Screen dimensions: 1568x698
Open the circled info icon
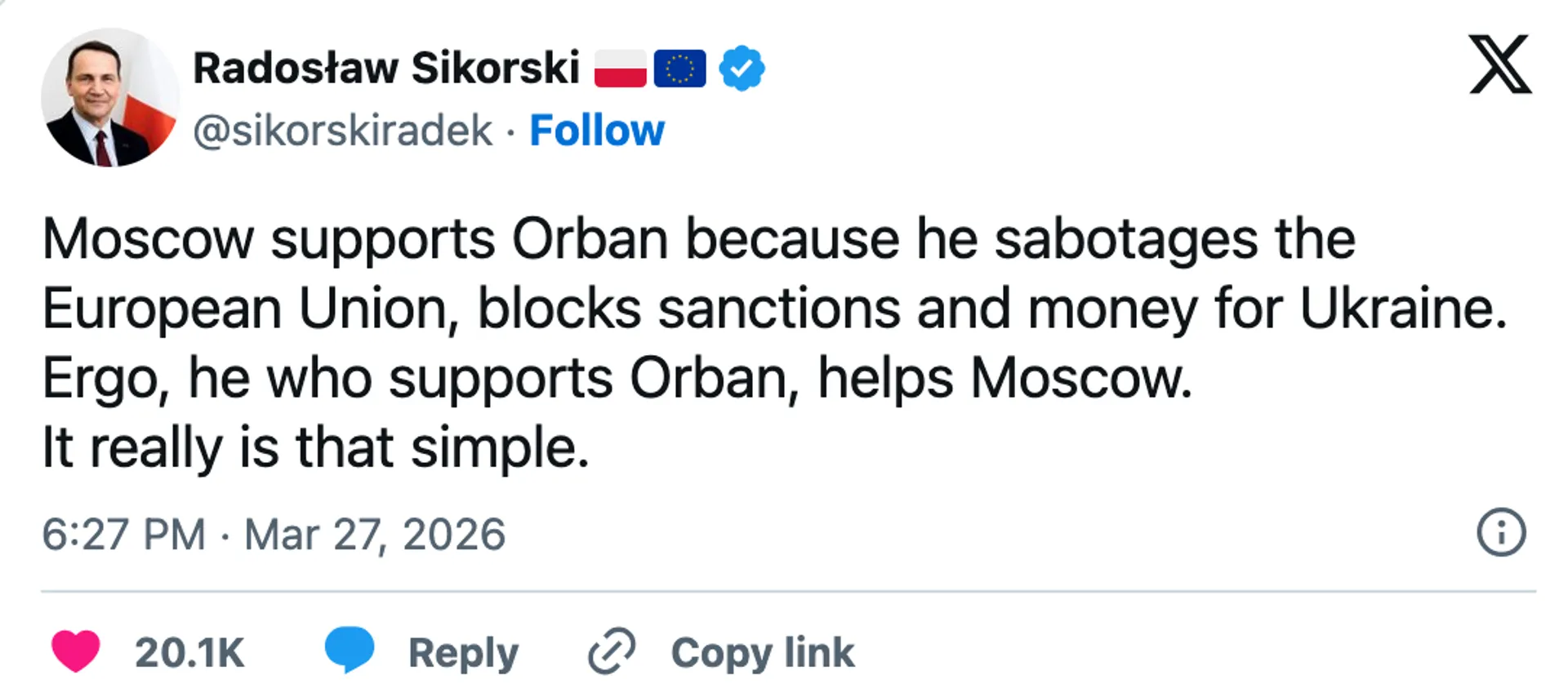tap(1500, 533)
